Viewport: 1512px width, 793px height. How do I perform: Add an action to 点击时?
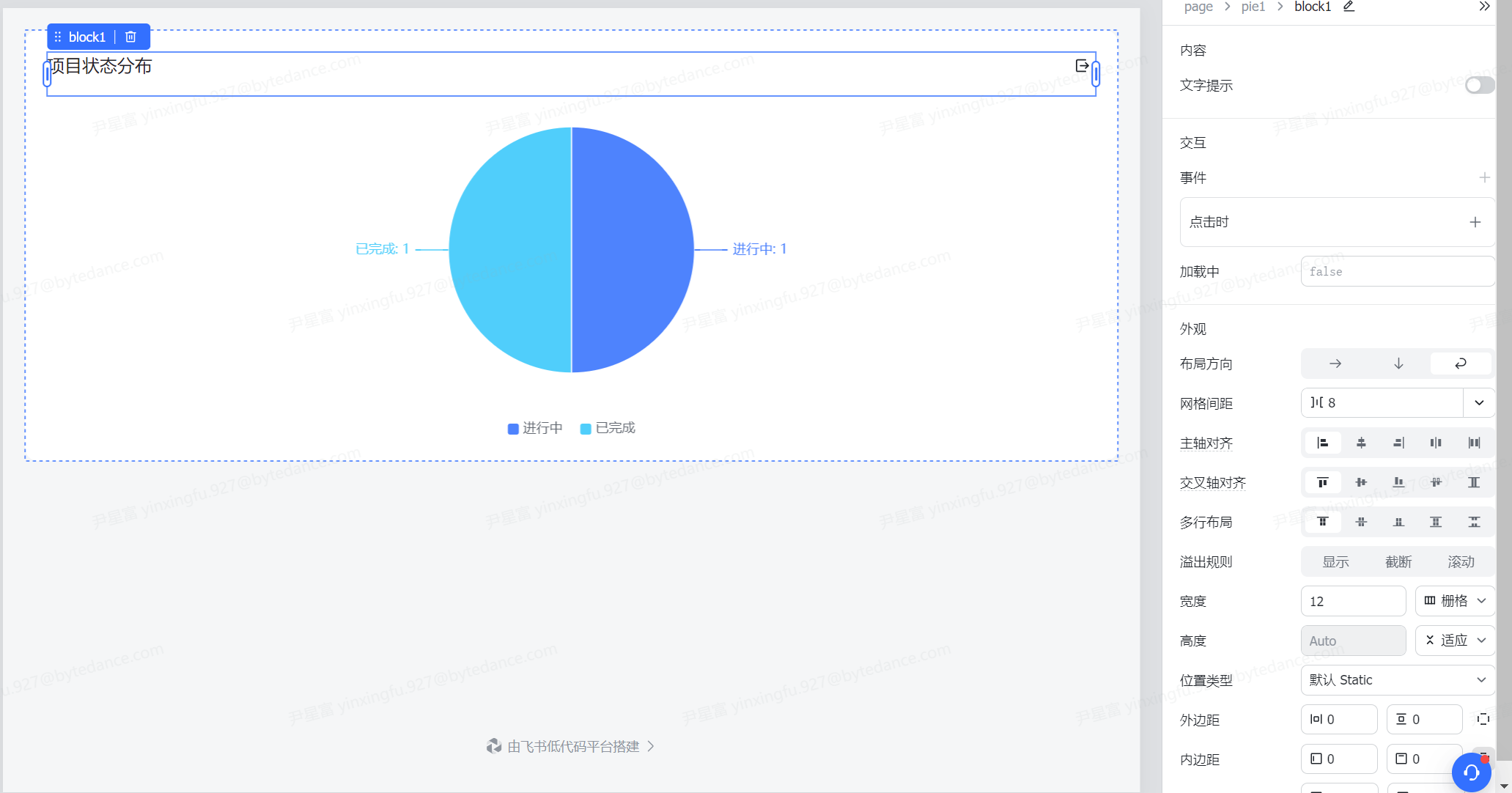(x=1475, y=222)
